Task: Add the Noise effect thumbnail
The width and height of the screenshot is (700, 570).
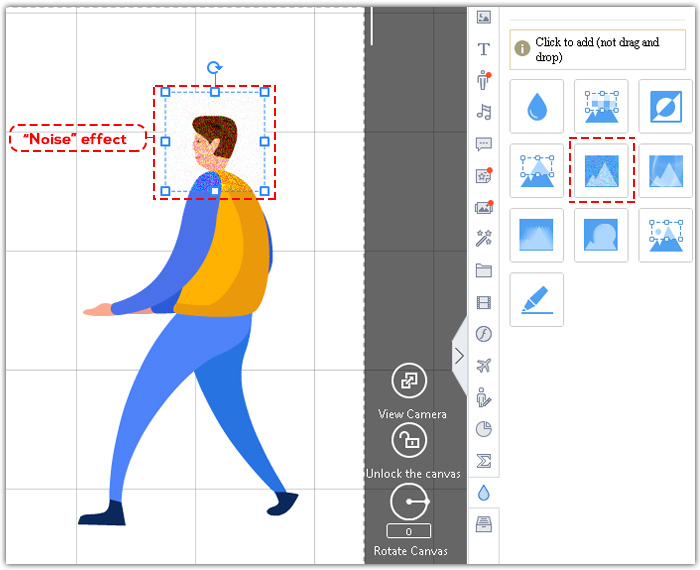Action: tap(601, 171)
